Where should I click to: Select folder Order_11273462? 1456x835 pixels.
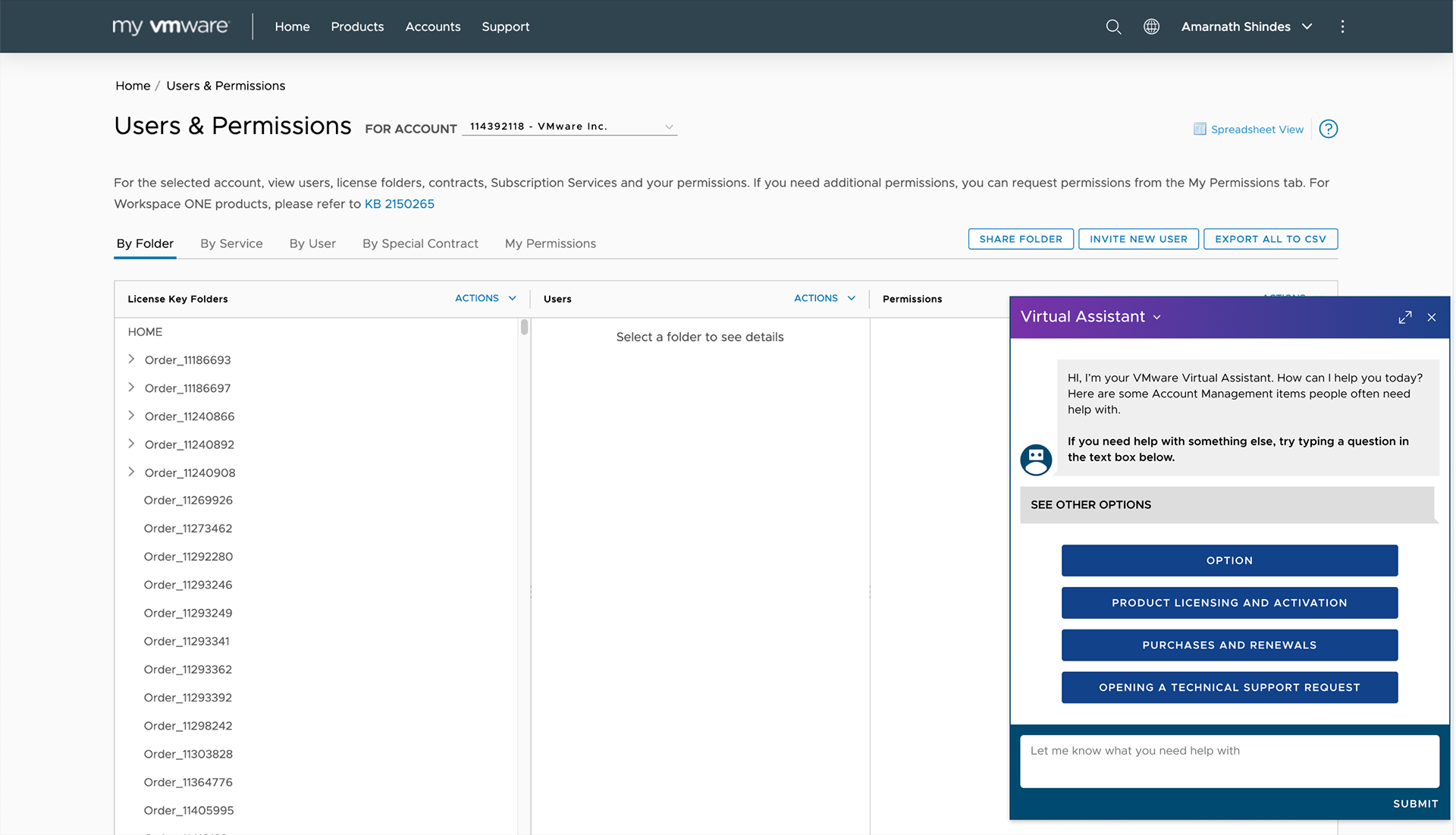(188, 529)
